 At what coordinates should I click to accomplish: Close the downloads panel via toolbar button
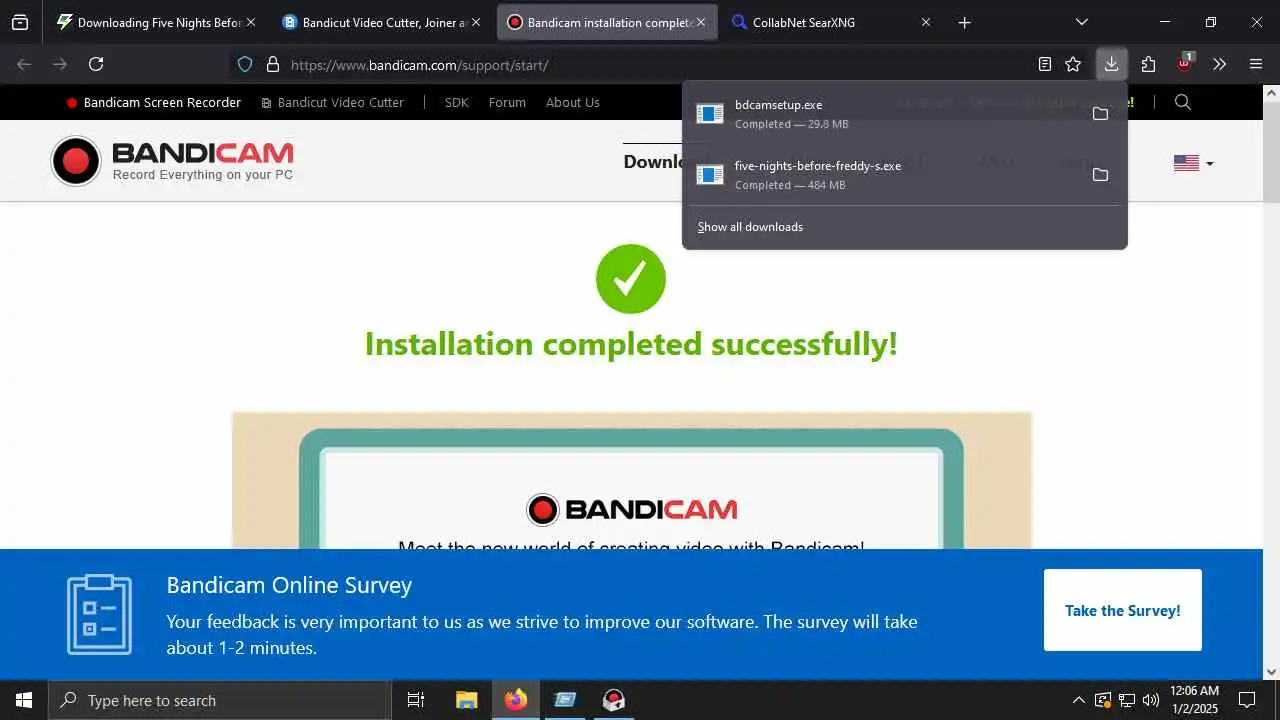coord(1111,64)
